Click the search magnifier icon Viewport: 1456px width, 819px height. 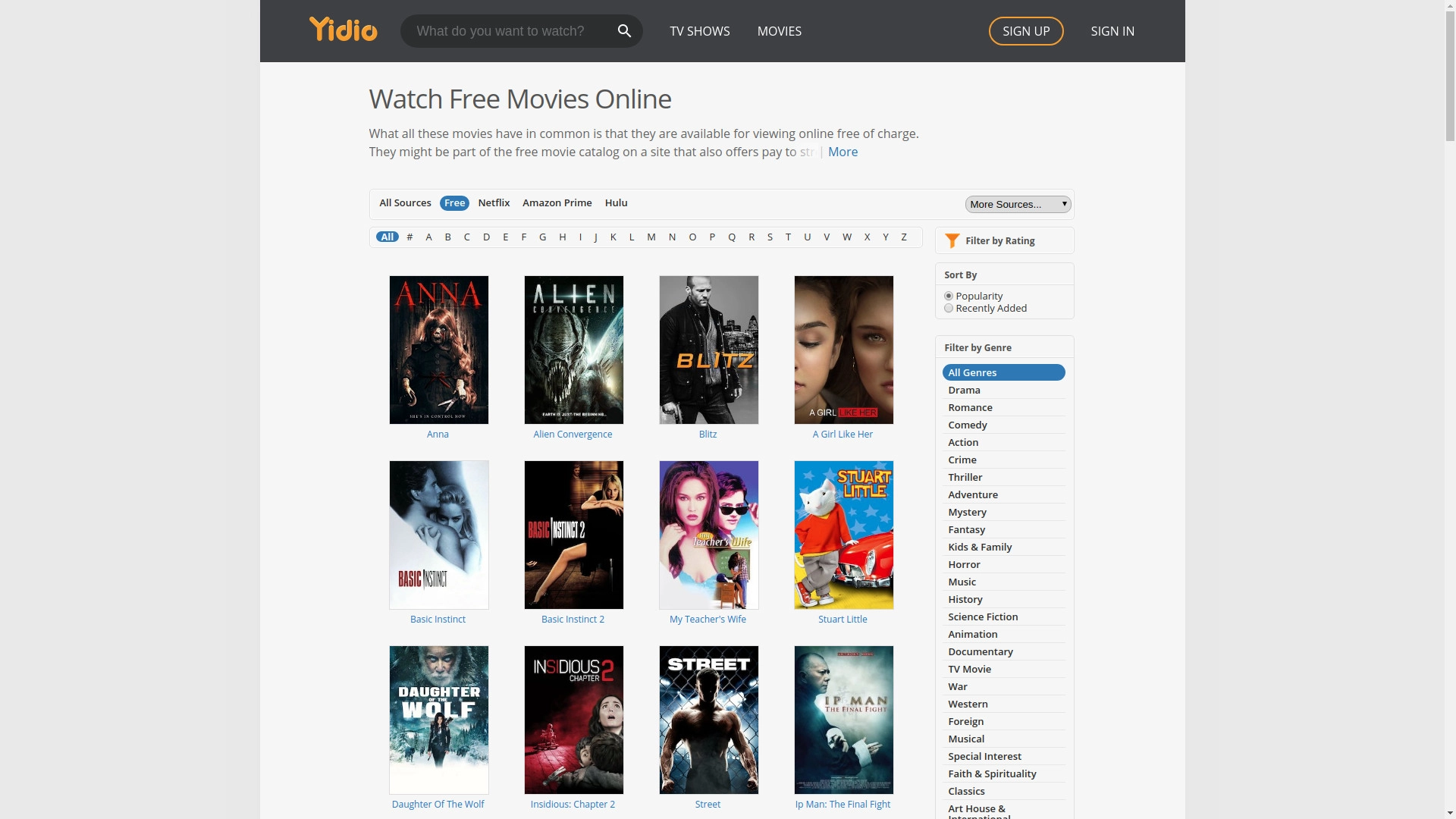pyautogui.click(x=624, y=31)
